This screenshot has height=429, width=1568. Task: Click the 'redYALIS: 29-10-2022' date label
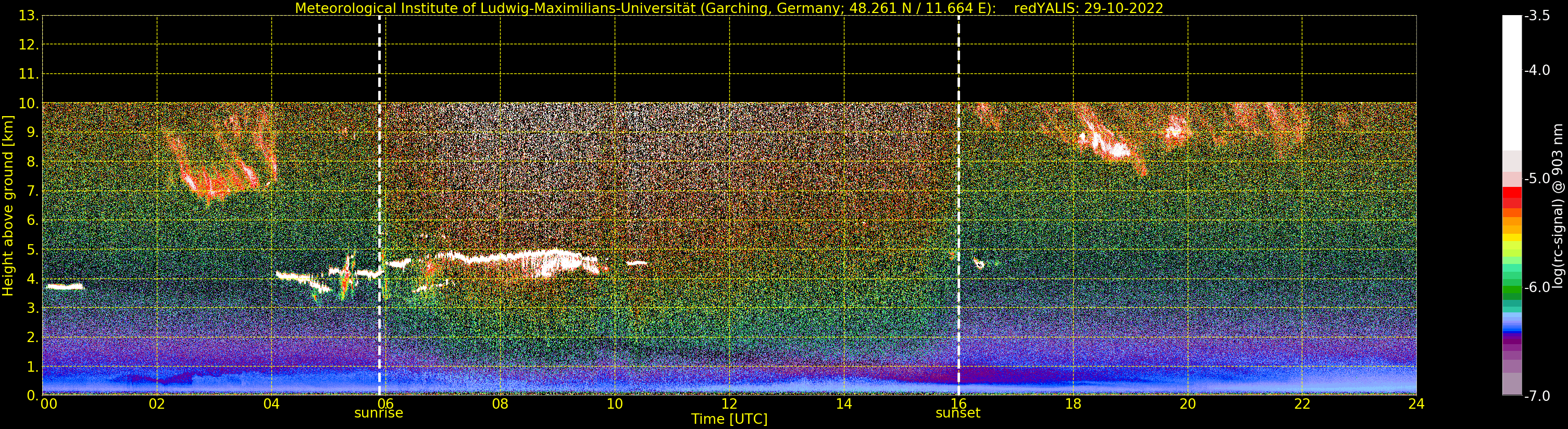click(1088, 8)
